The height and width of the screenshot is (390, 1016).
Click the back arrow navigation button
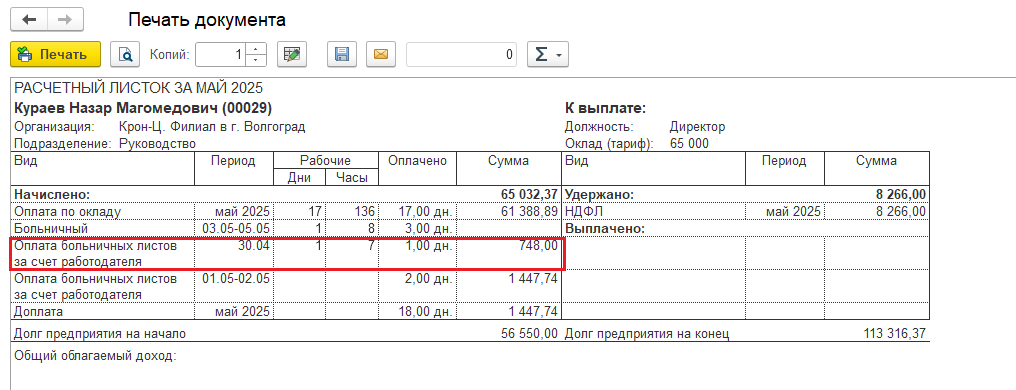tap(30, 20)
